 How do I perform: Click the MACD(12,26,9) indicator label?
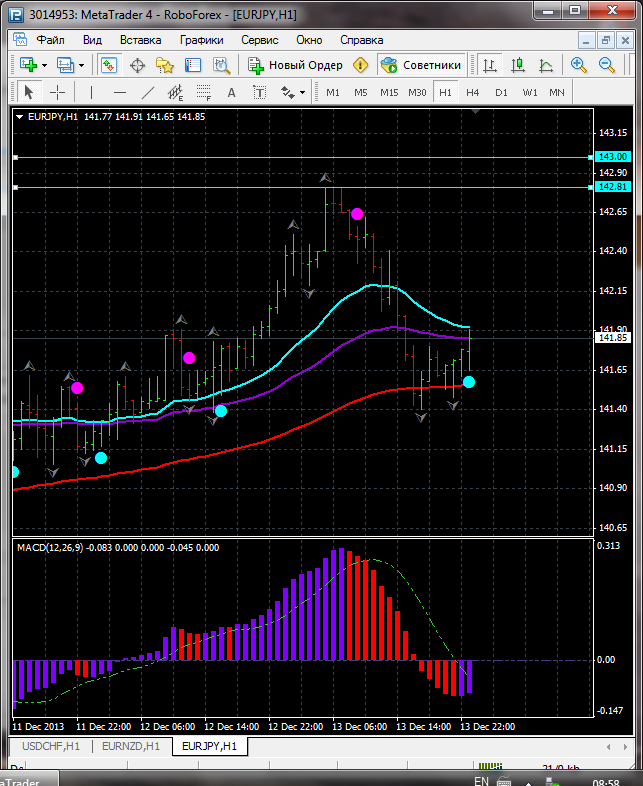50,547
